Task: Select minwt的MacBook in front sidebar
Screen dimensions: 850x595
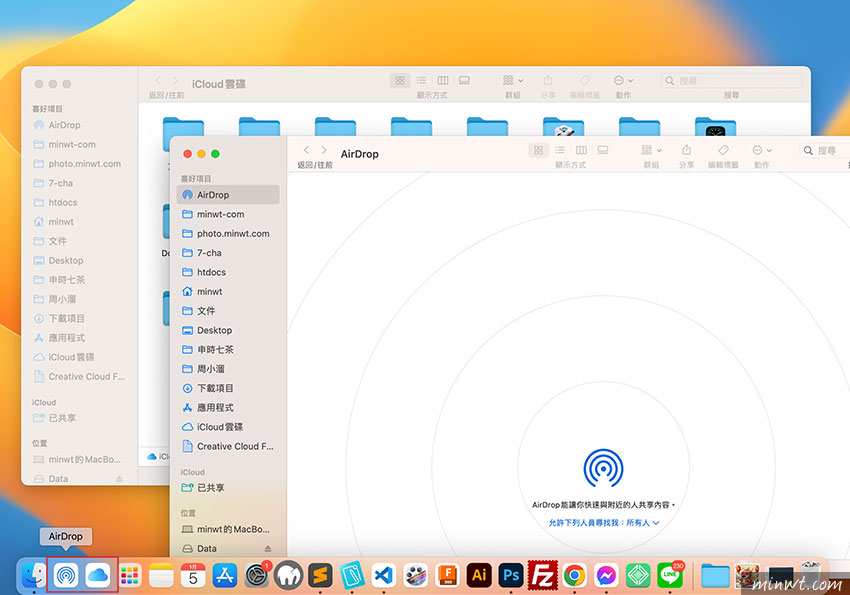Action: coord(228,529)
